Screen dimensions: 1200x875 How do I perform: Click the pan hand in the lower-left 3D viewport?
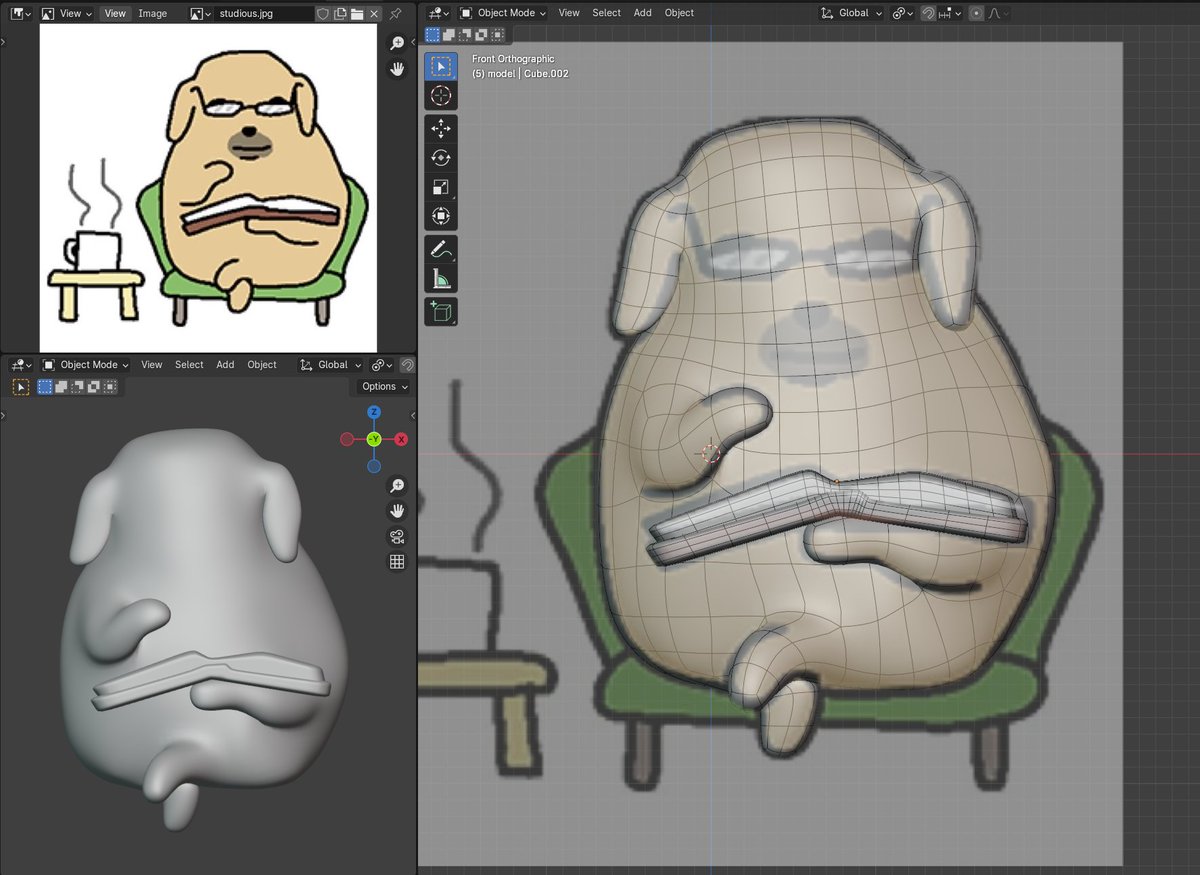point(397,510)
